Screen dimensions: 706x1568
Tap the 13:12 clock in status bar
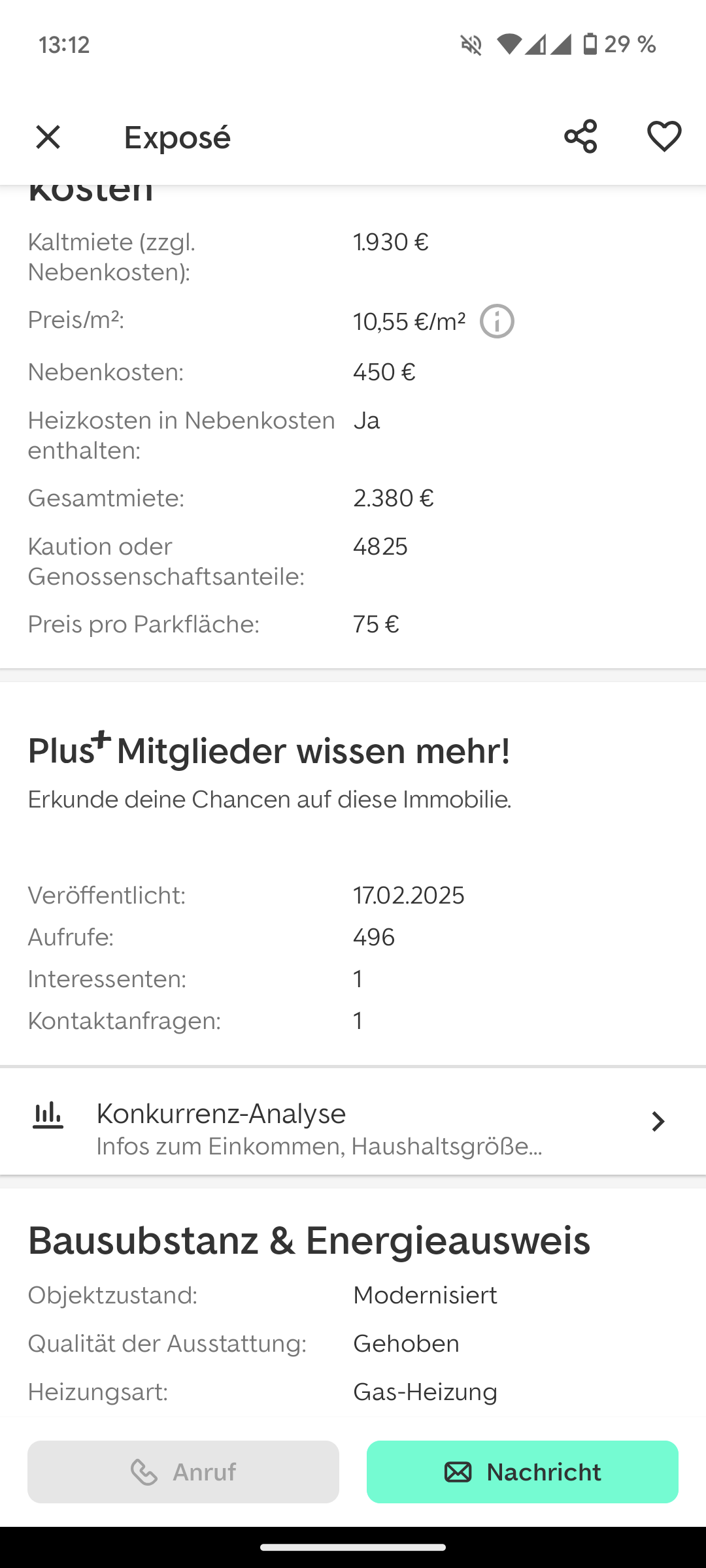pos(64,44)
